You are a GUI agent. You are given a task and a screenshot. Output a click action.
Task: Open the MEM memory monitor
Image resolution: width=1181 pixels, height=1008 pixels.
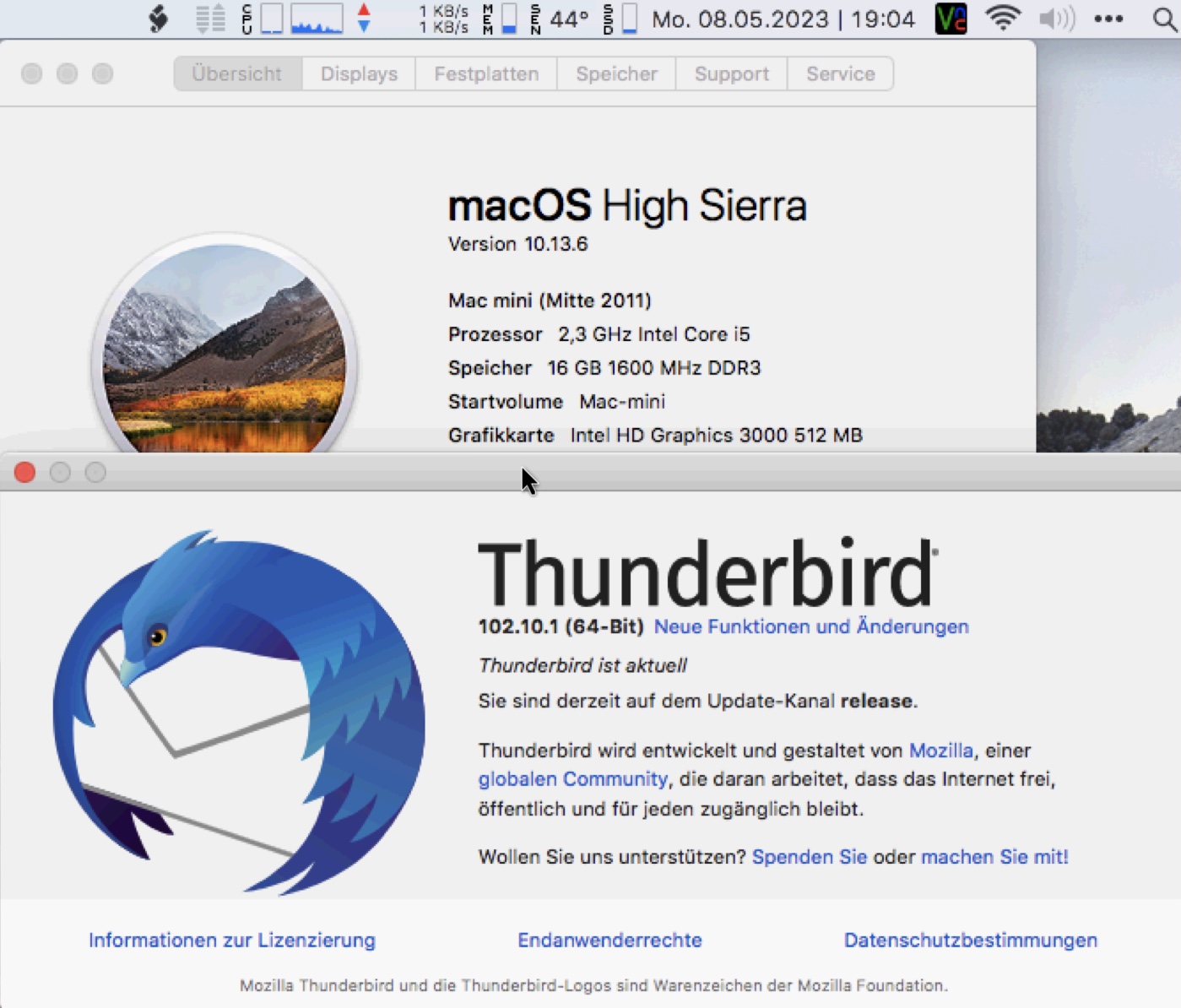(501, 19)
